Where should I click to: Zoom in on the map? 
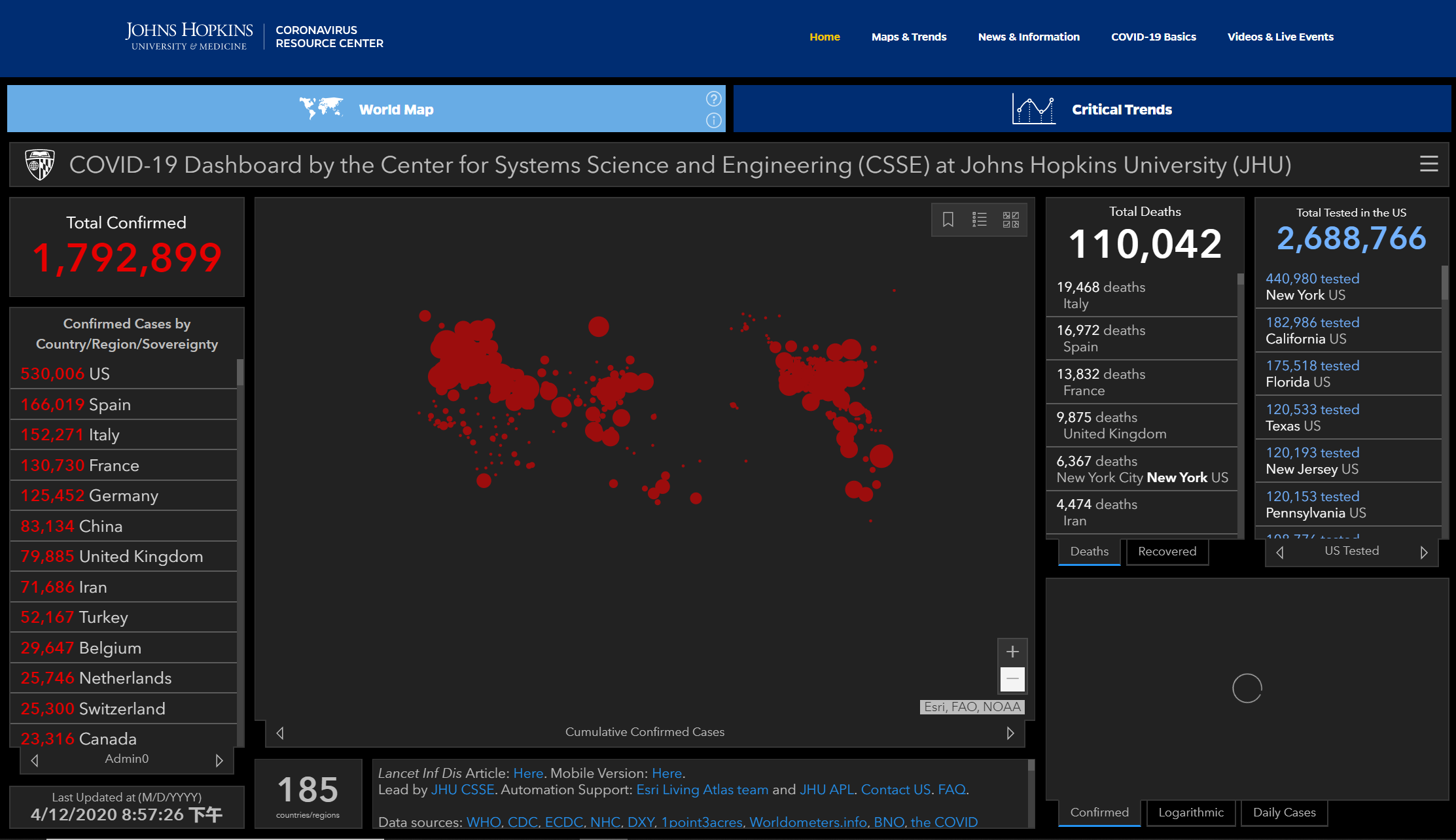click(1012, 652)
